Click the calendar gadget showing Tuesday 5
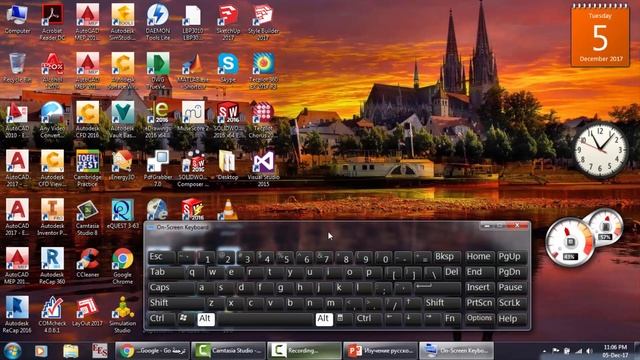 [600, 35]
